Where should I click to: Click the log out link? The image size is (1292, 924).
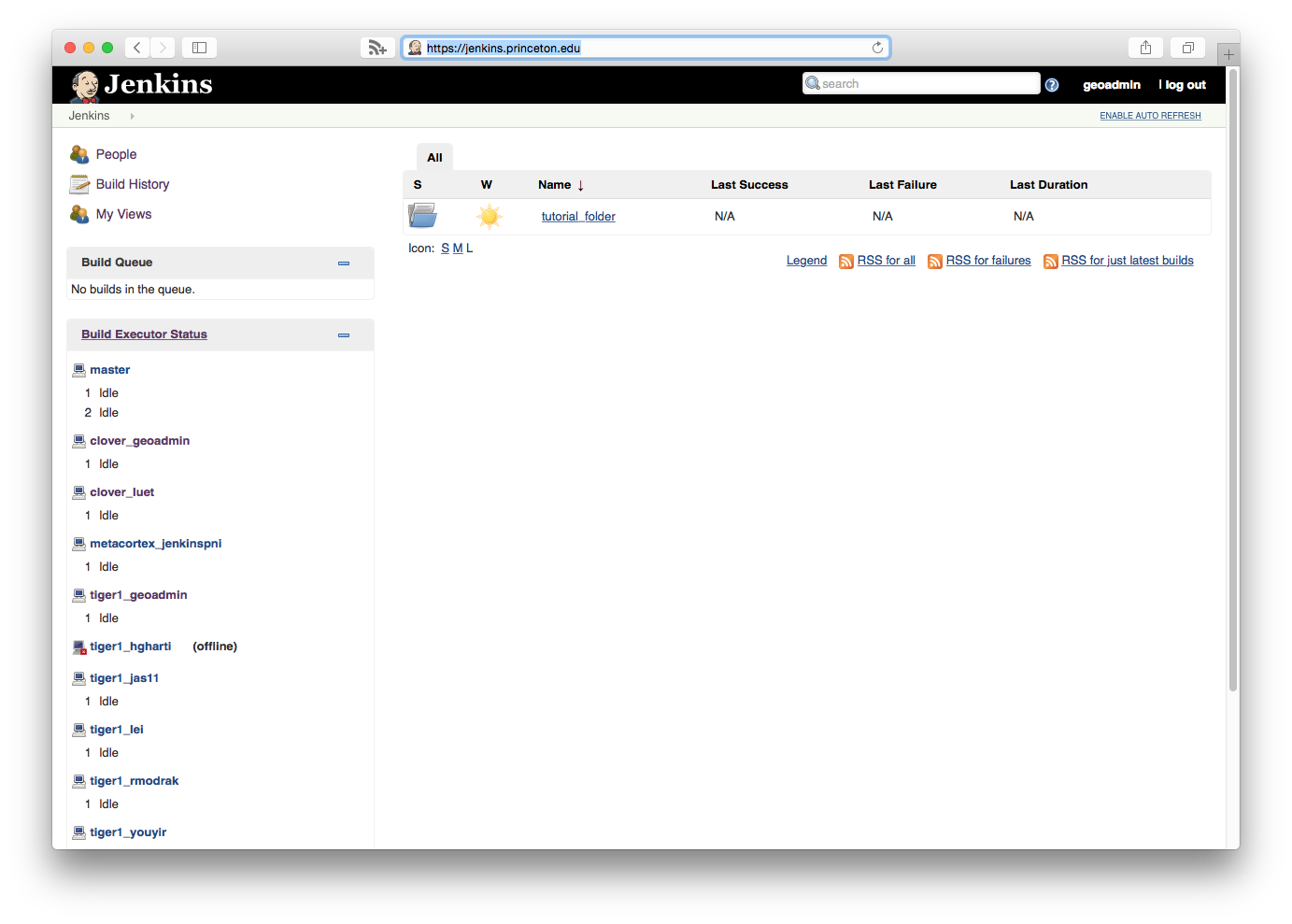1186,85
